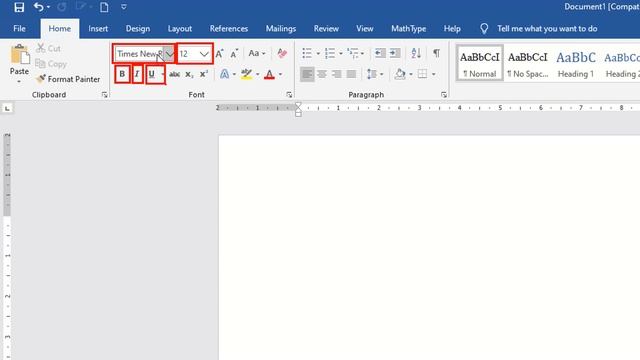The width and height of the screenshot is (640, 360).
Task: Toggle Subscript formatting
Action: pyautogui.click(x=189, y=74)
